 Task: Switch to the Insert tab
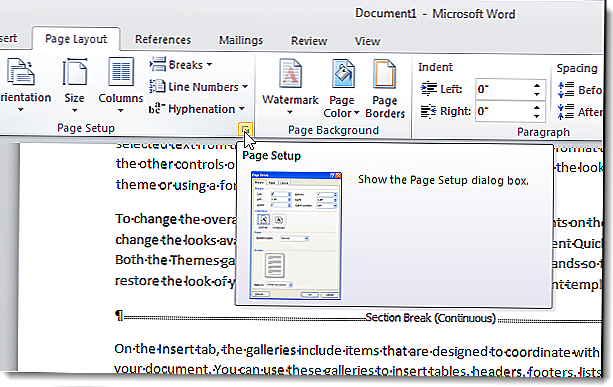pos(9,38)
